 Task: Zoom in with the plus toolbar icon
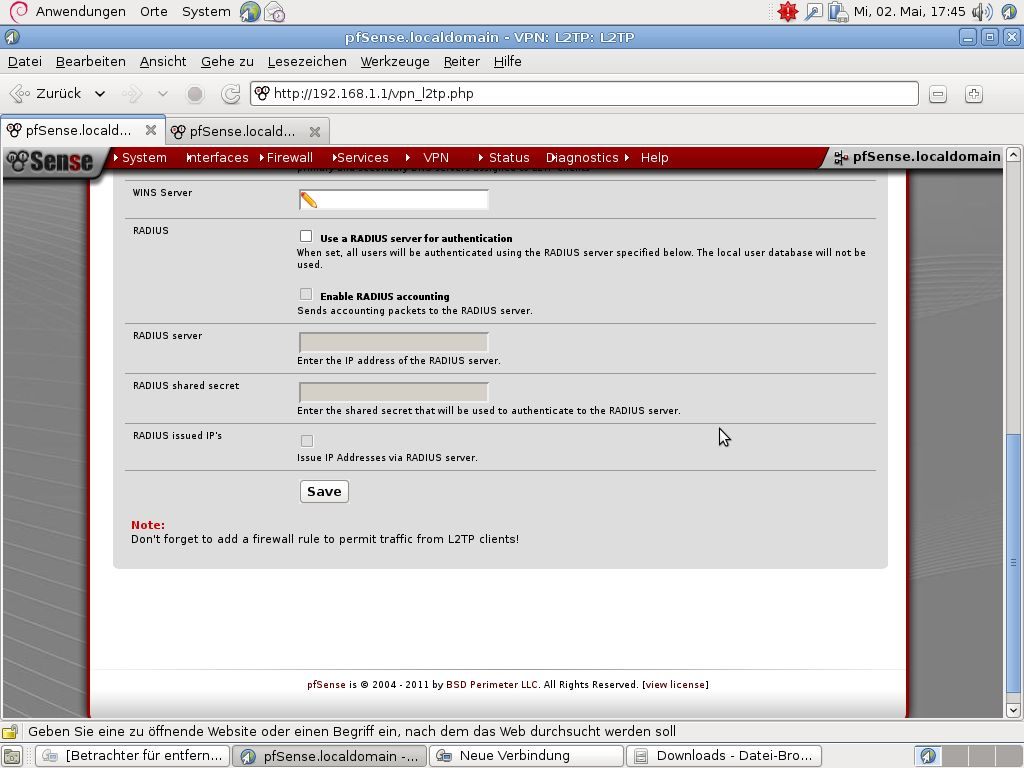click(974, 94)
